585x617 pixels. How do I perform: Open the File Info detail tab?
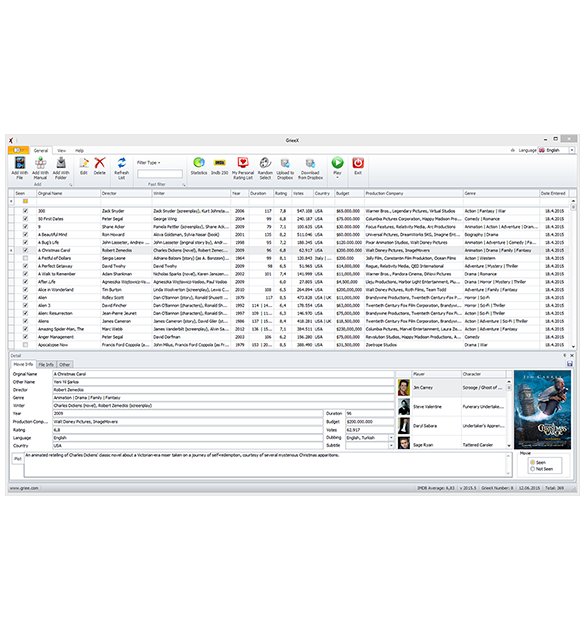coord(46,364)
